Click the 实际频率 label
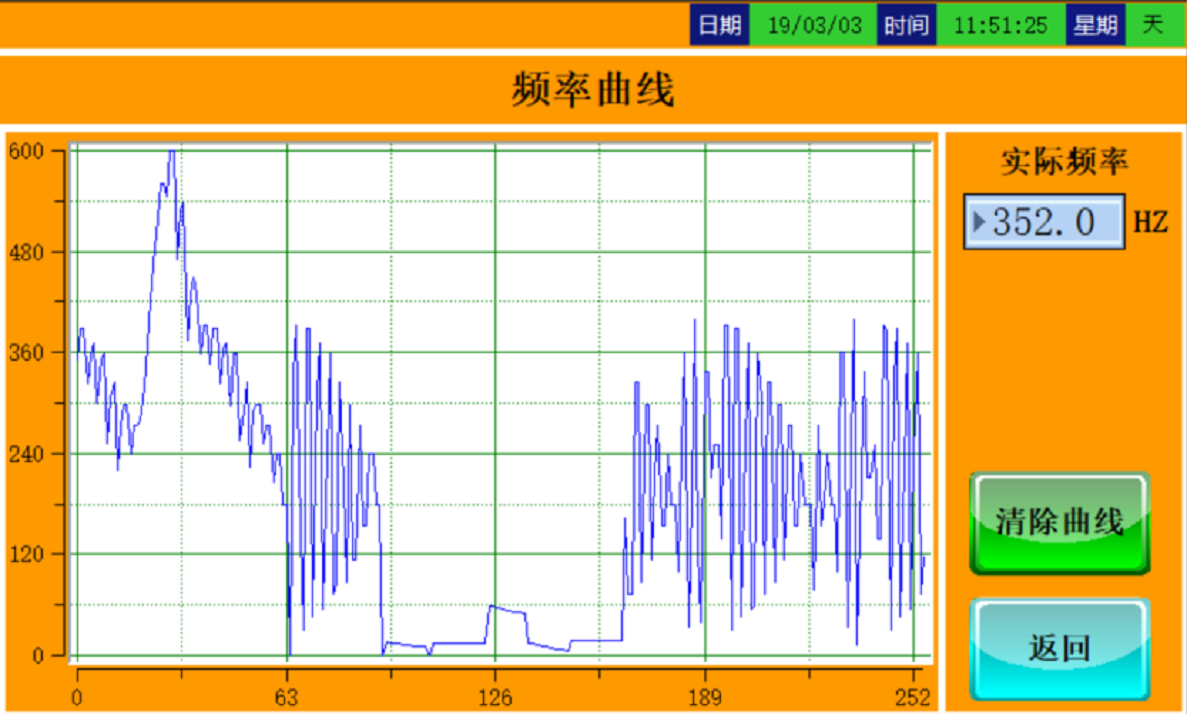Screen dimensions: 1187x714 click(x=1064, y=162)
